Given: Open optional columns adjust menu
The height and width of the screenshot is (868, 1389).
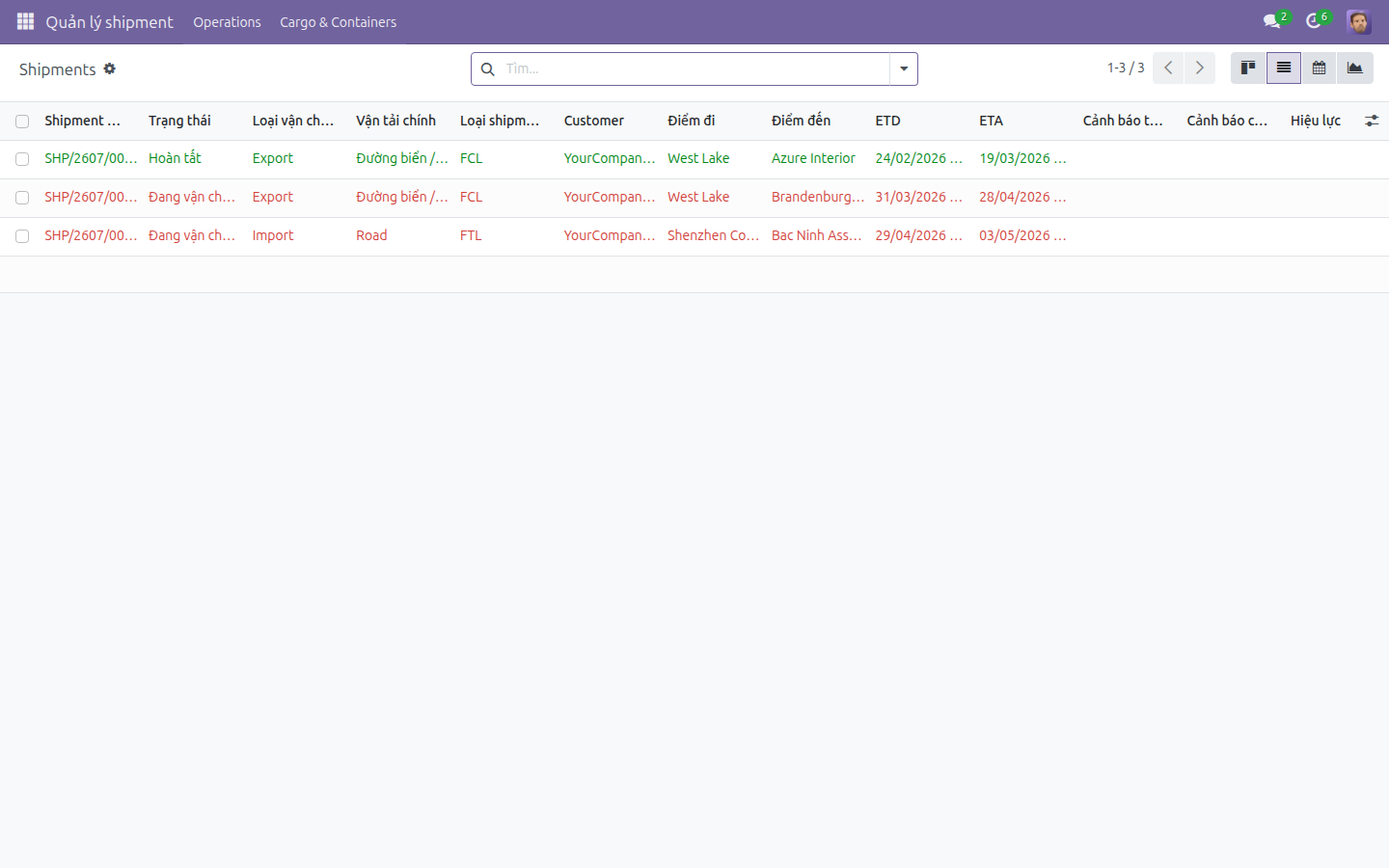Looking at the screenshot, I should point(1372,121).
